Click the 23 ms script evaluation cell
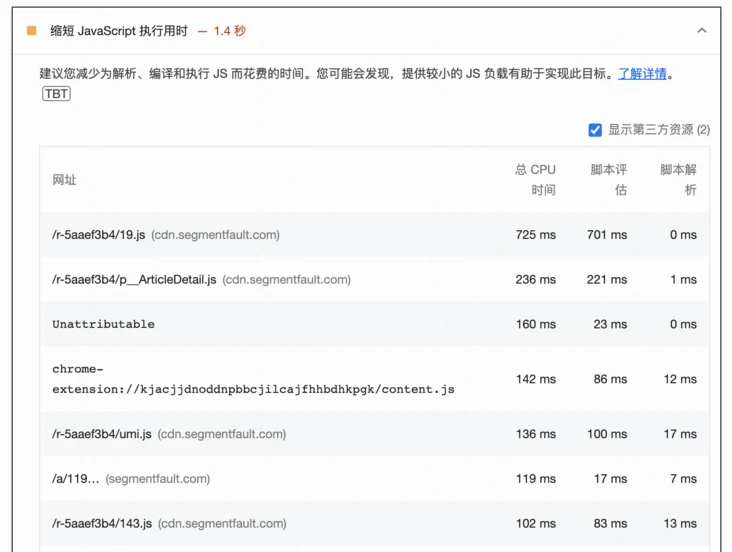Screen dimensions: 732x552 point(610,325)
